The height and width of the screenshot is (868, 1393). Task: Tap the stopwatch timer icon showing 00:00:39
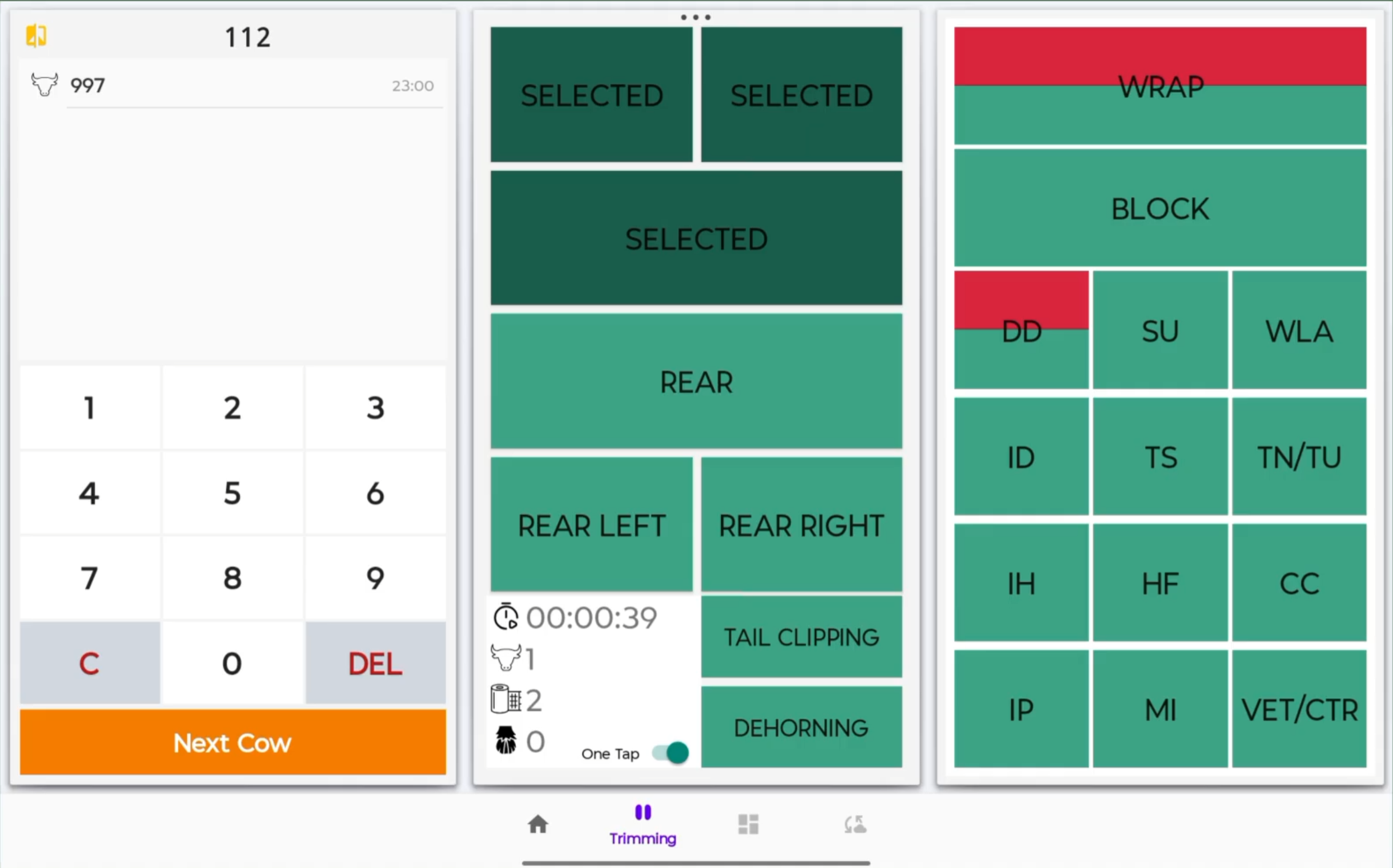coord(506,617)
